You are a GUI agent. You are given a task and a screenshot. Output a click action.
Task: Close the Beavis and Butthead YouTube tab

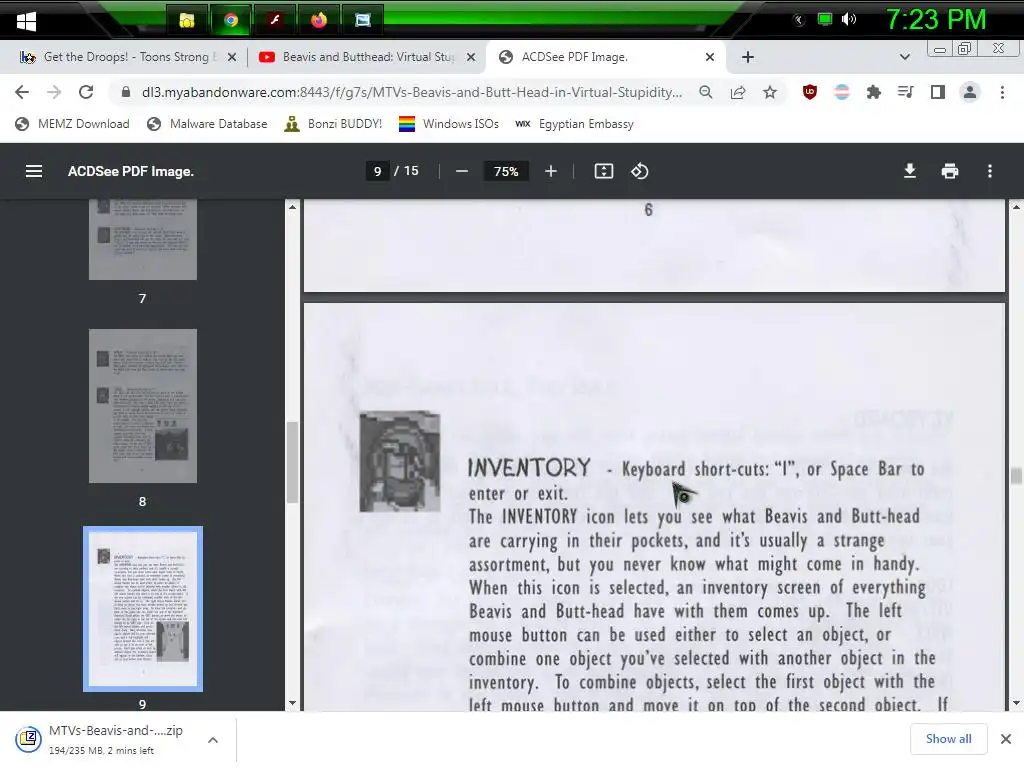coord(471,57)
